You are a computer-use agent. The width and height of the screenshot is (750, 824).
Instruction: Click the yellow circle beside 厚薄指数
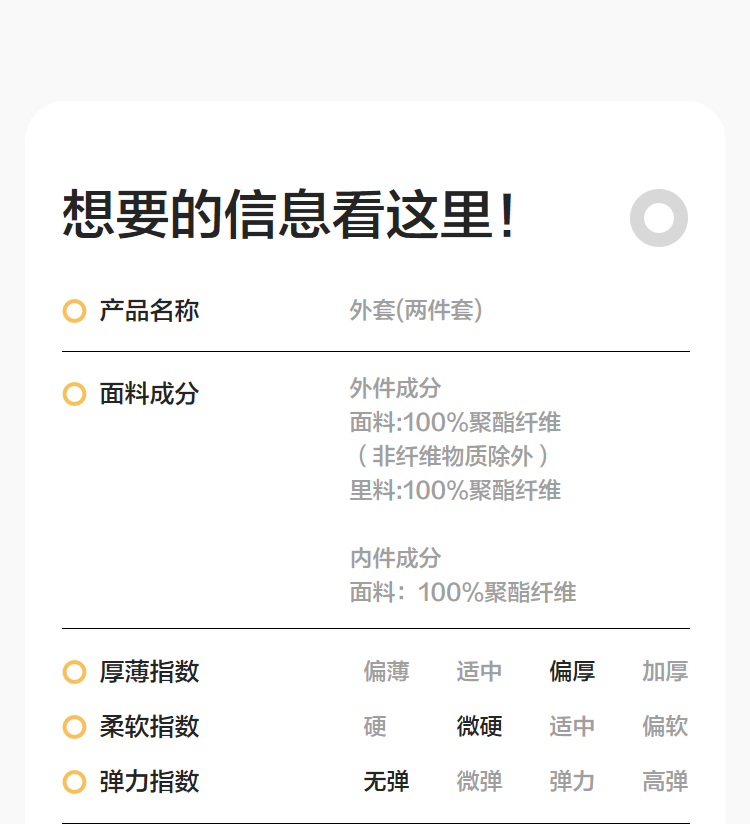(74, 672)
